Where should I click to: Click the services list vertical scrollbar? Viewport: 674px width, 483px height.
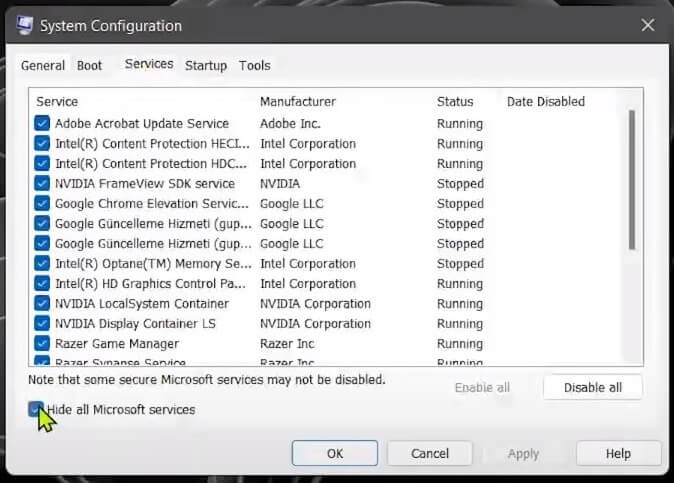coord(631,180)
